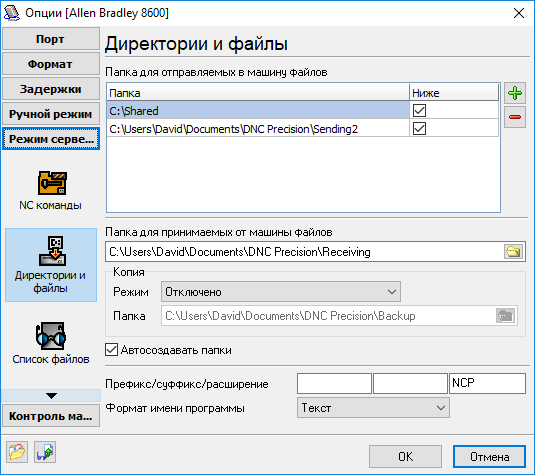Click the extension field containing NCP
The height and width of the screenshot is (475, 535).
(488, 383)
